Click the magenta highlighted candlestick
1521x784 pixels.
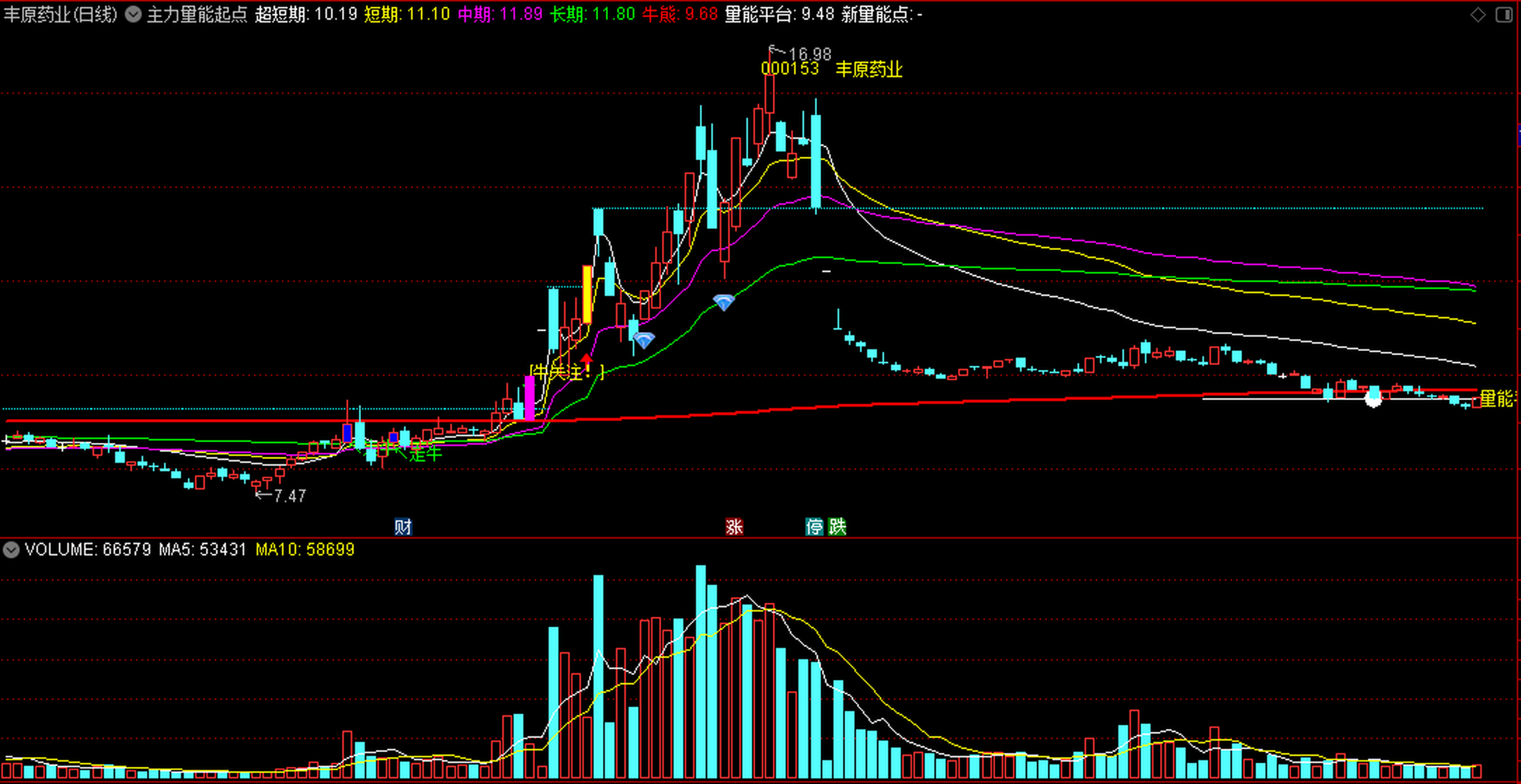click(529, 398)
